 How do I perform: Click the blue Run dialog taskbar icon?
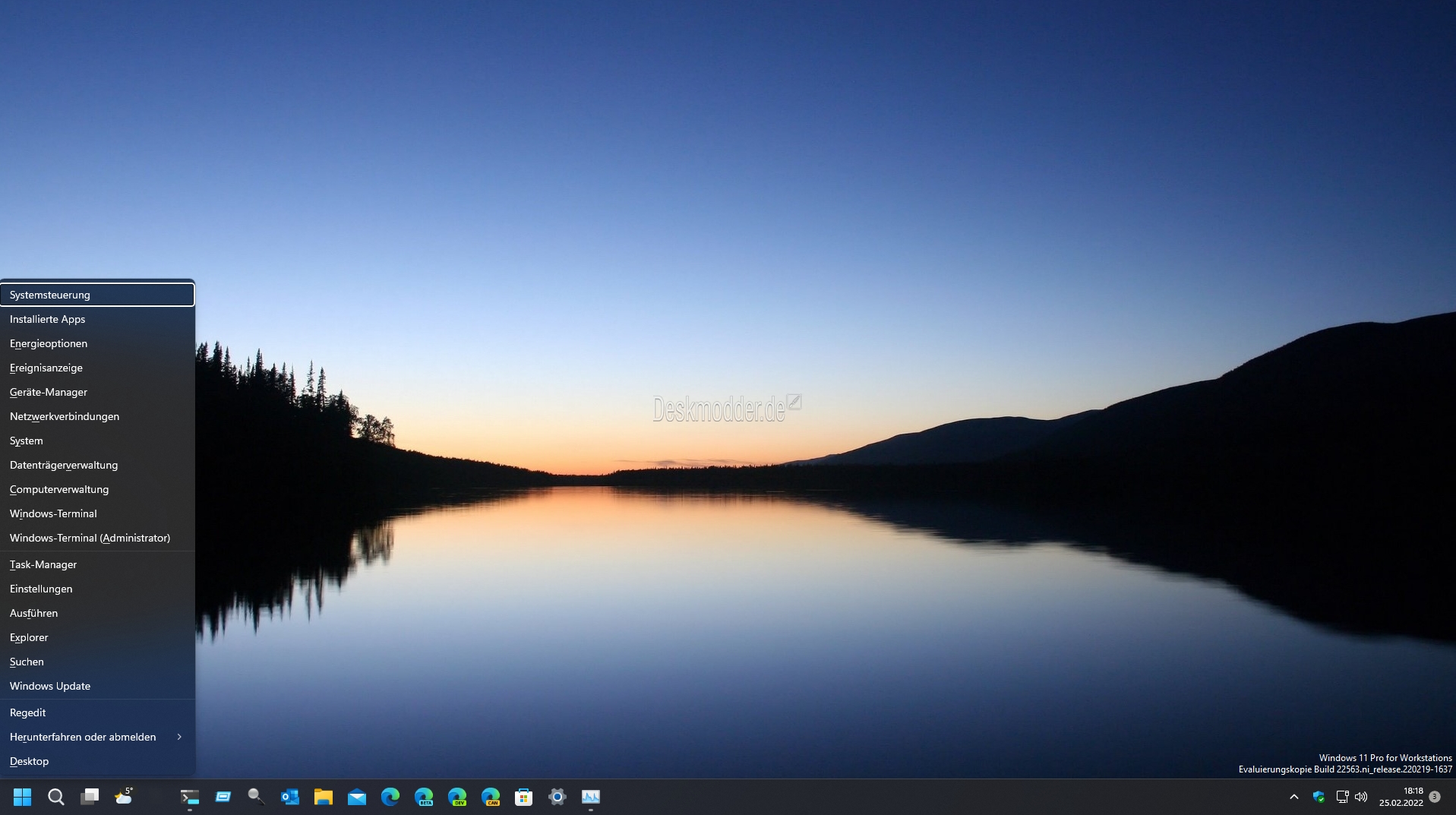[x=223, y=797]
